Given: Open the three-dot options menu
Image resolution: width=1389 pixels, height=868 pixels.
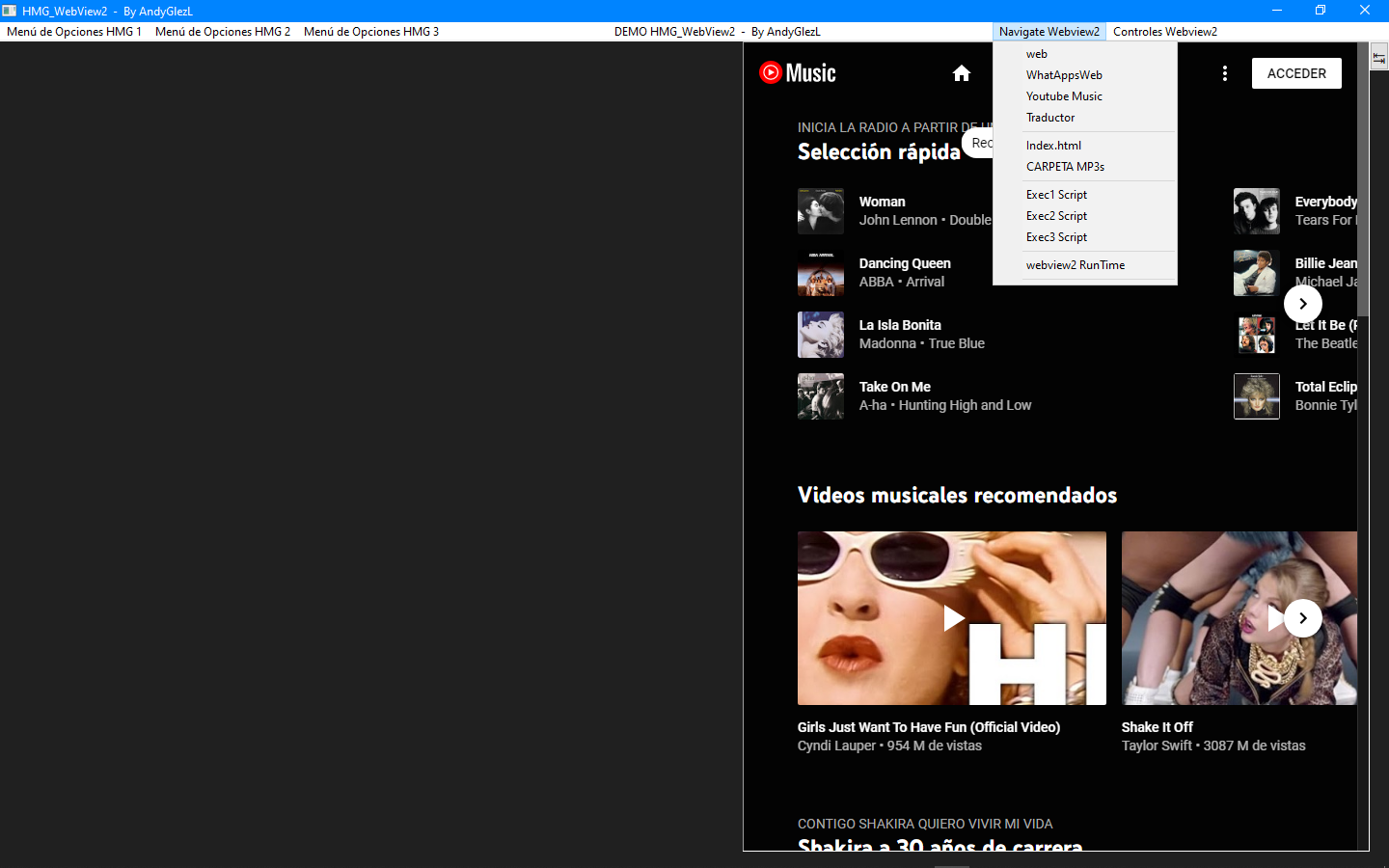Looking at the screenshot, I should [1225, 72].
